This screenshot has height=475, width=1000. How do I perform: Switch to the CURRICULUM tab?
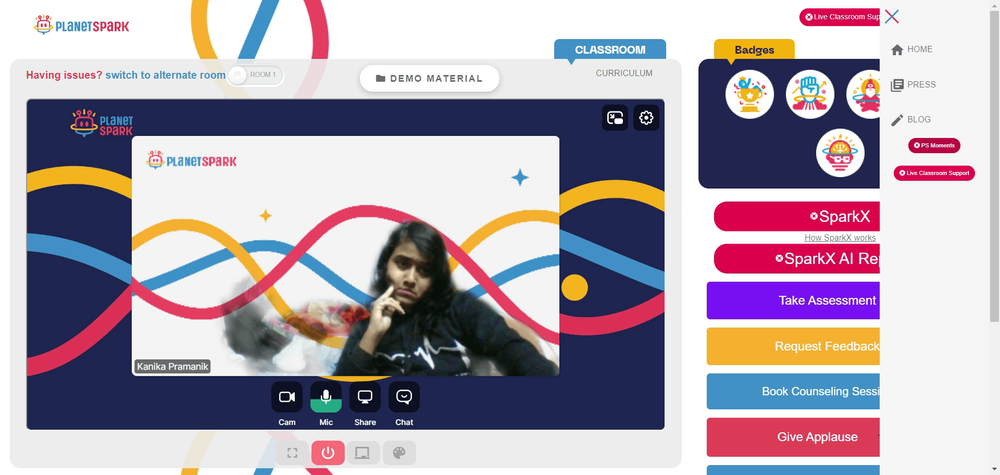[x=624, y=73]
